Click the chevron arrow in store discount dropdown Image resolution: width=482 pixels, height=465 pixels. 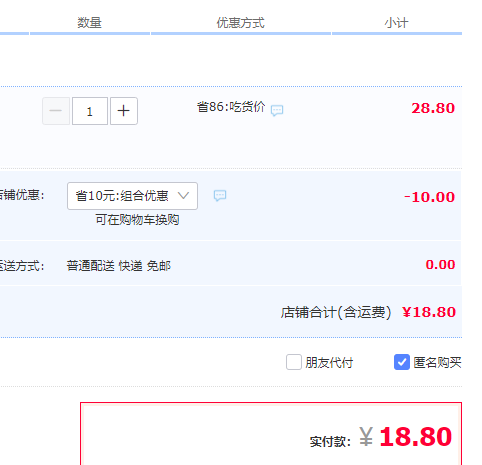click(184, 195)
